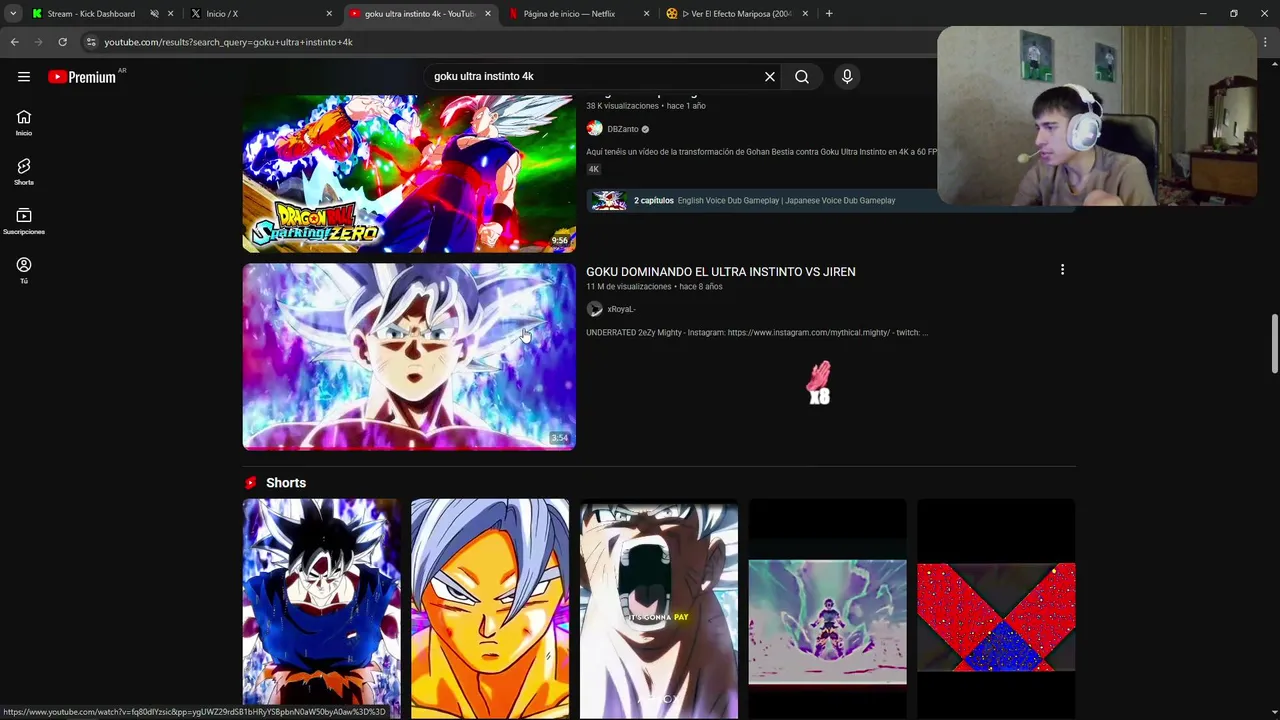Play the Goku vs Jiren video thumbnail

point(409,357)
